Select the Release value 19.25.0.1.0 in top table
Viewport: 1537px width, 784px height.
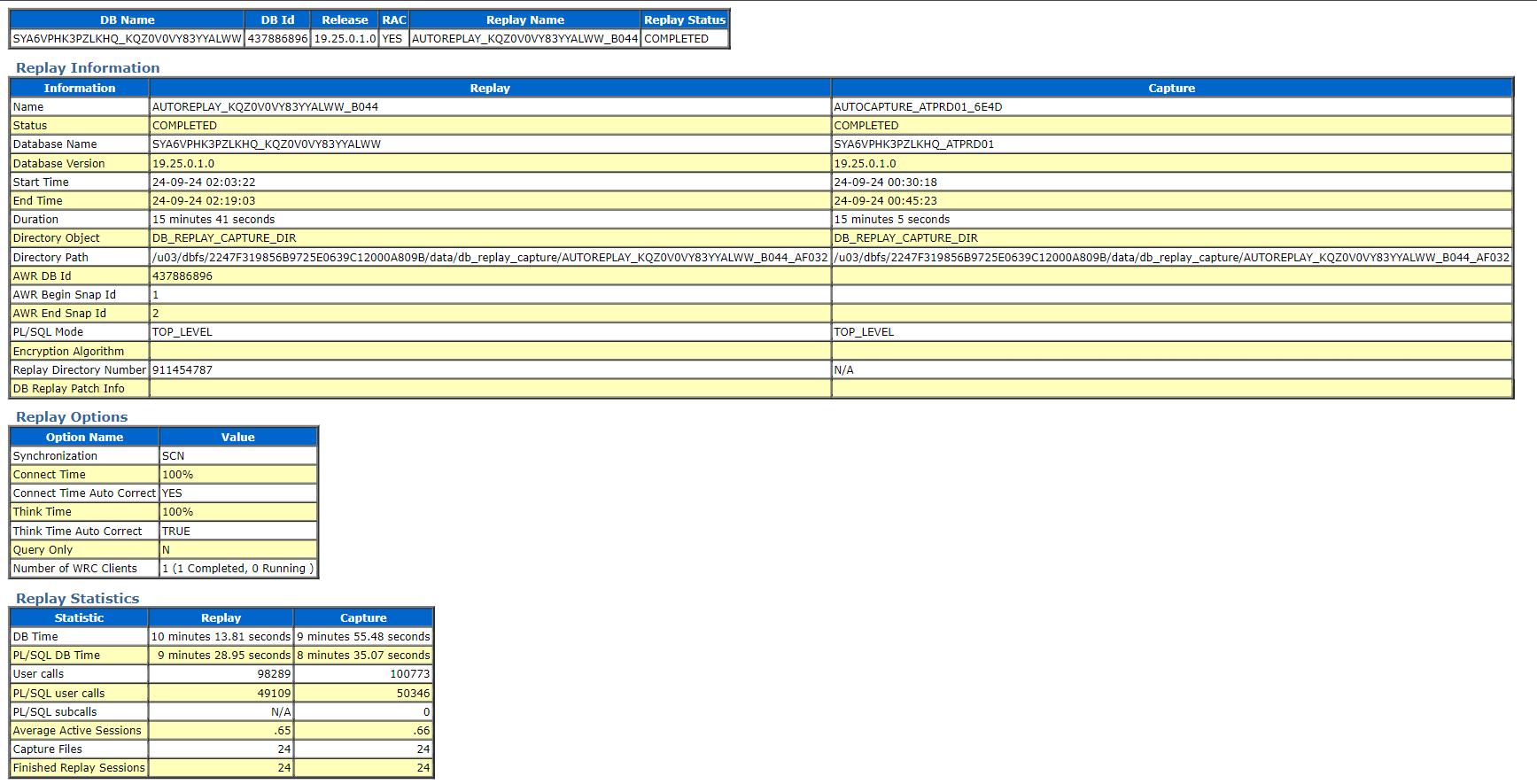coord(345,39)
